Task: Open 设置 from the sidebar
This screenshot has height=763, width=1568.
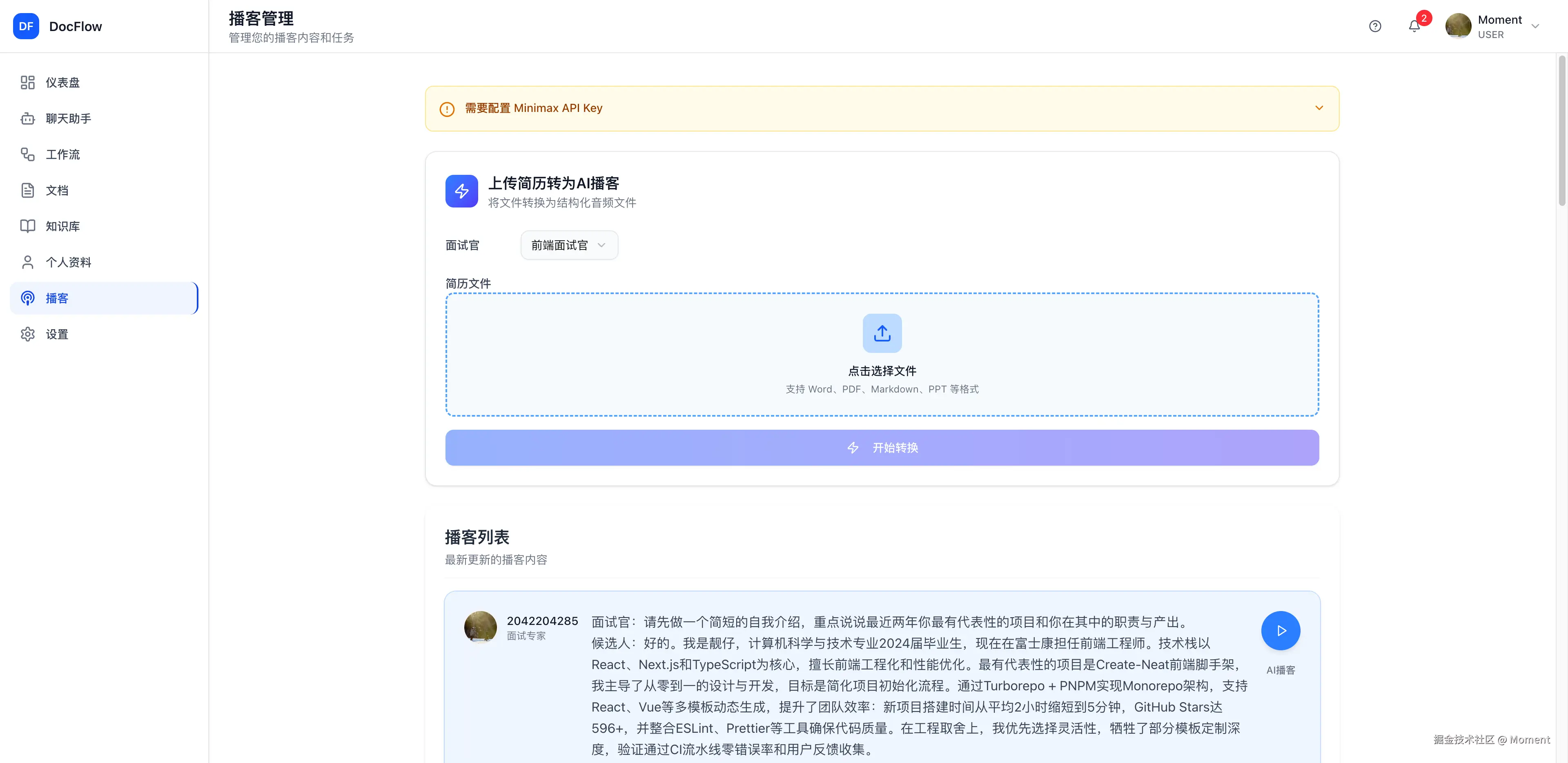Action: (57, 334)
